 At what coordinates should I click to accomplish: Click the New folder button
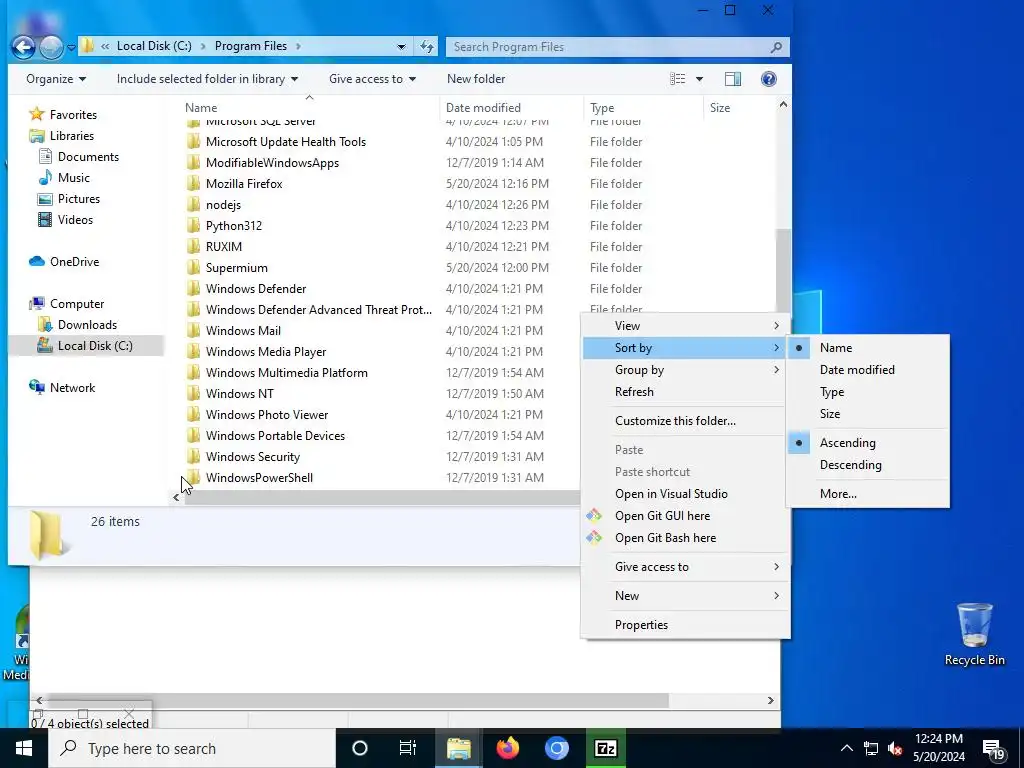pos(476,79)
